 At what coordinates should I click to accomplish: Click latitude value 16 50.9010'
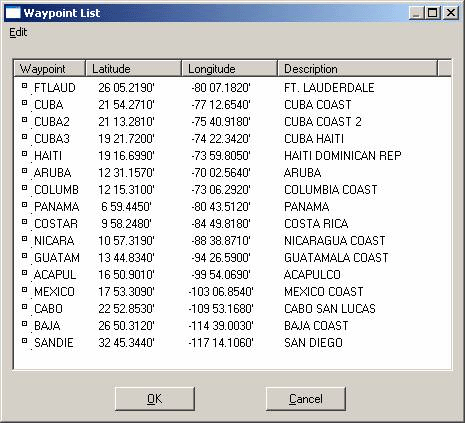[x=126, y=275]
